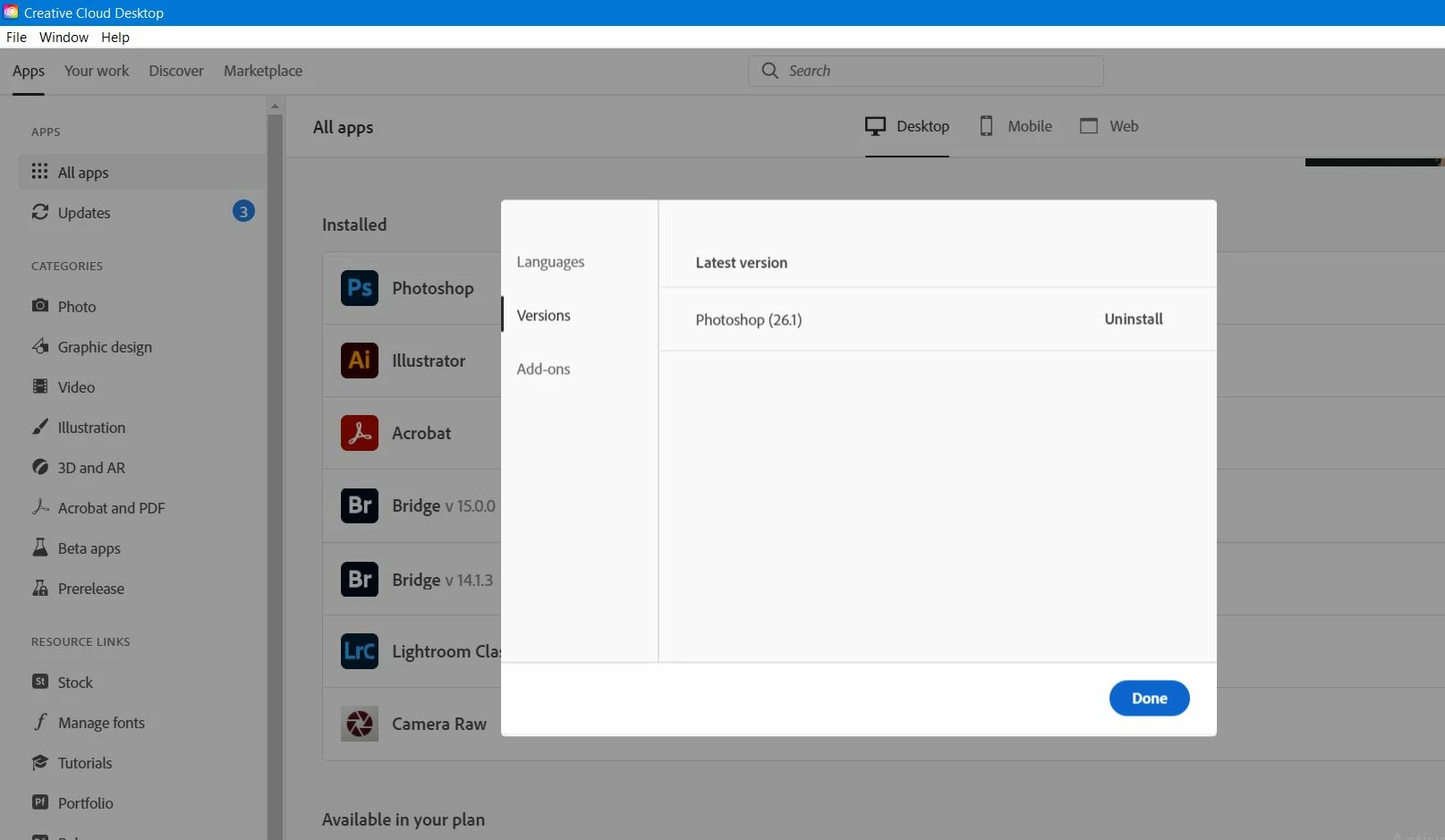1445x840 pixels.
Task: Click the search magnifier icon
Action: coord(769,71)
